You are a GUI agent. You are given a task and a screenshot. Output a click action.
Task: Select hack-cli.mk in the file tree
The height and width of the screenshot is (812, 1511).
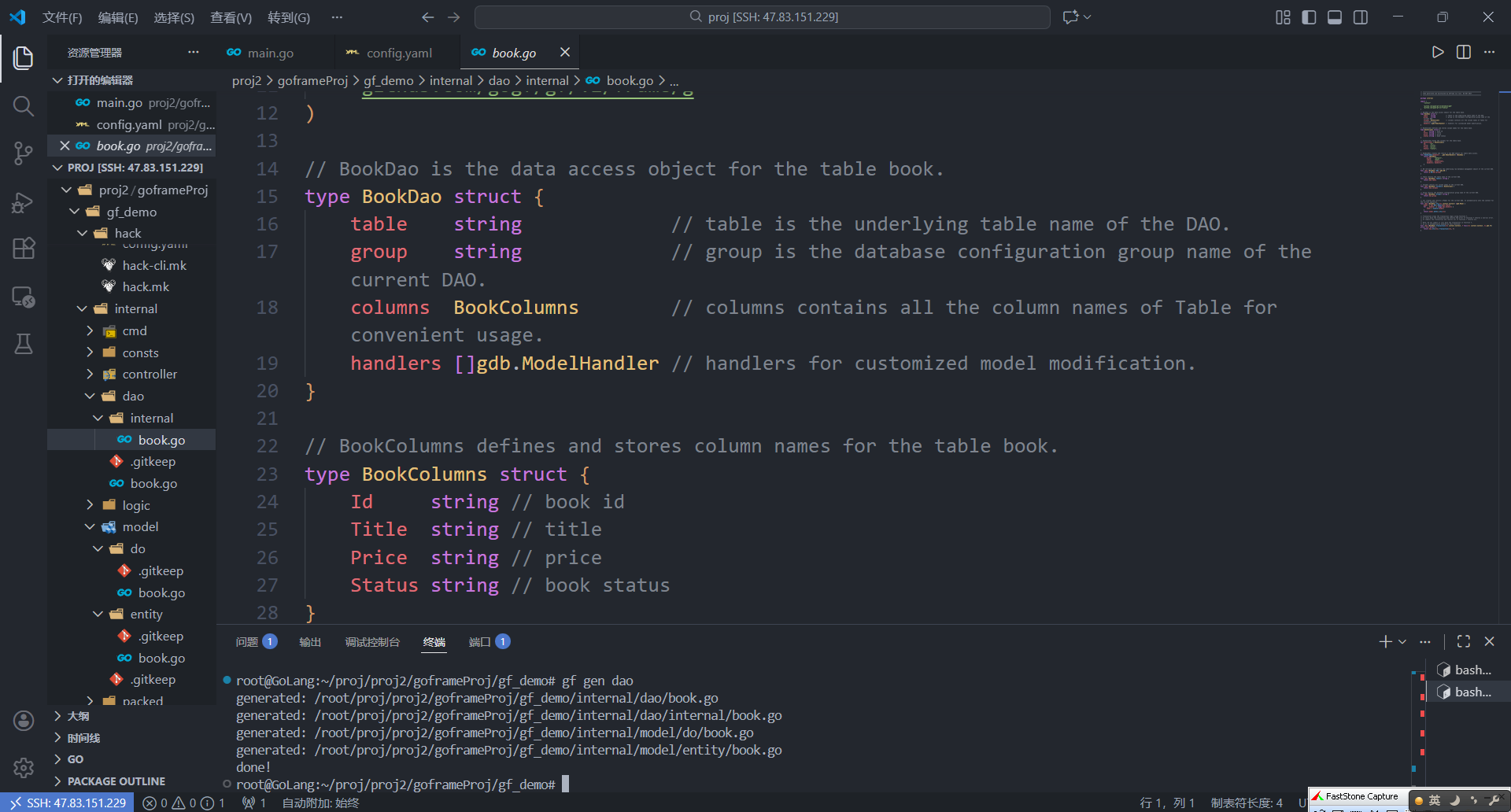coord(154,265)
